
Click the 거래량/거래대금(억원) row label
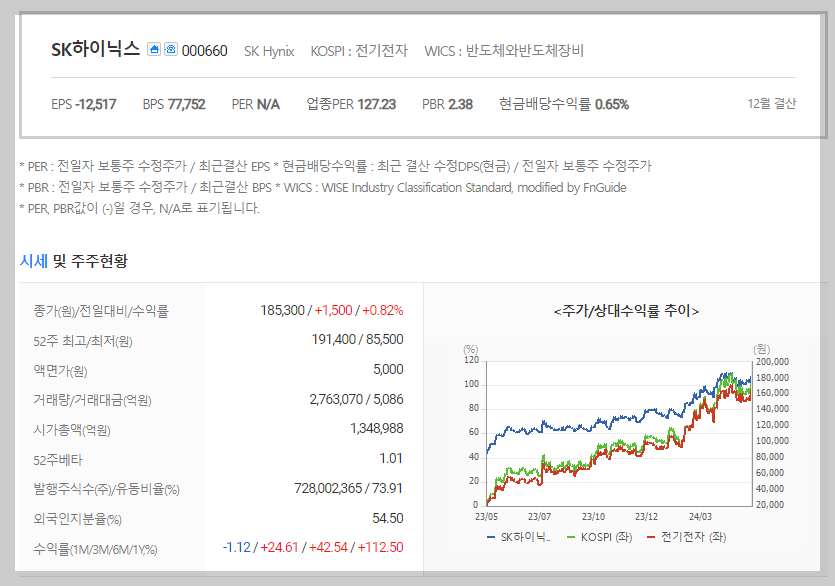click(92, 400)
